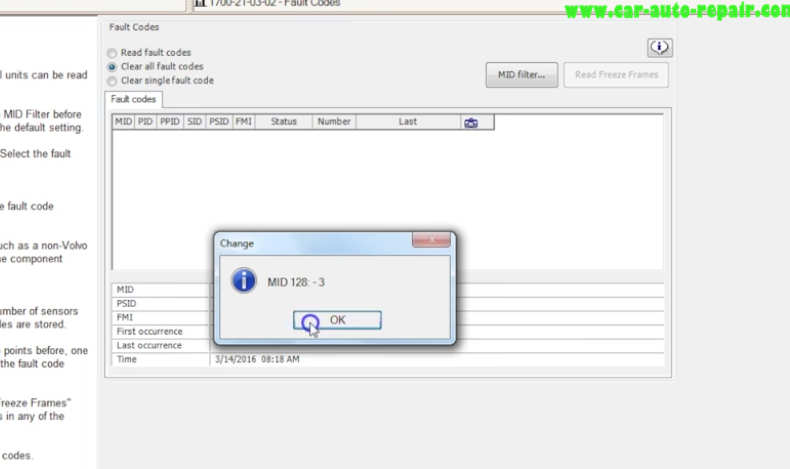Open the MID filter dialog
Screen dimensions: 790x469
[521, 75]
